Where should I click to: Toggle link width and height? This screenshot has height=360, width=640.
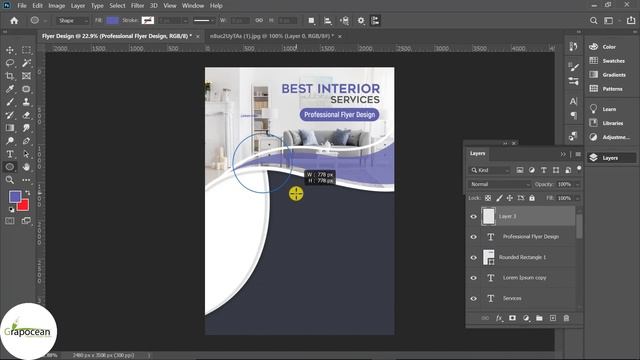pyautogui.click(x=259, y=20)
